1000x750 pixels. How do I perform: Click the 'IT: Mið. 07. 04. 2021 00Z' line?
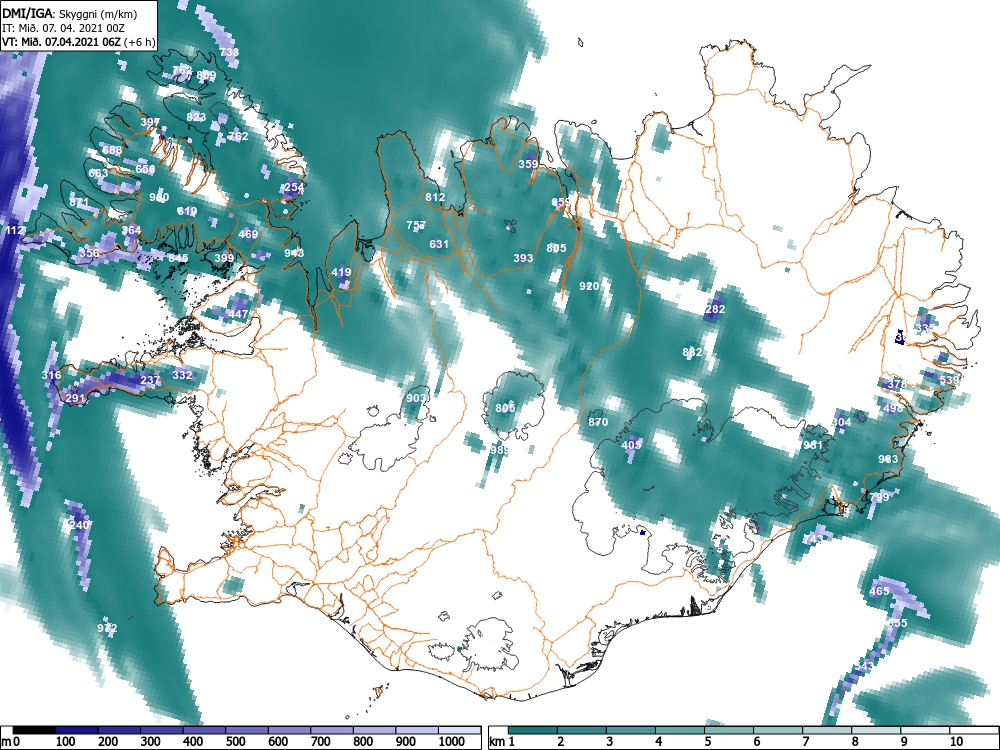tap(62, 28)
